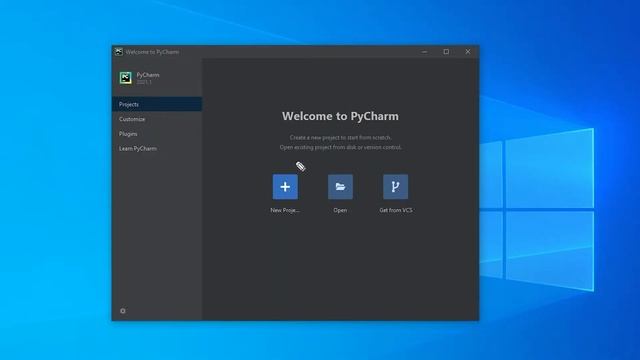Click the New Project plus icon
640x360 pixels.
pyautogui.click(x=285, y=187)
